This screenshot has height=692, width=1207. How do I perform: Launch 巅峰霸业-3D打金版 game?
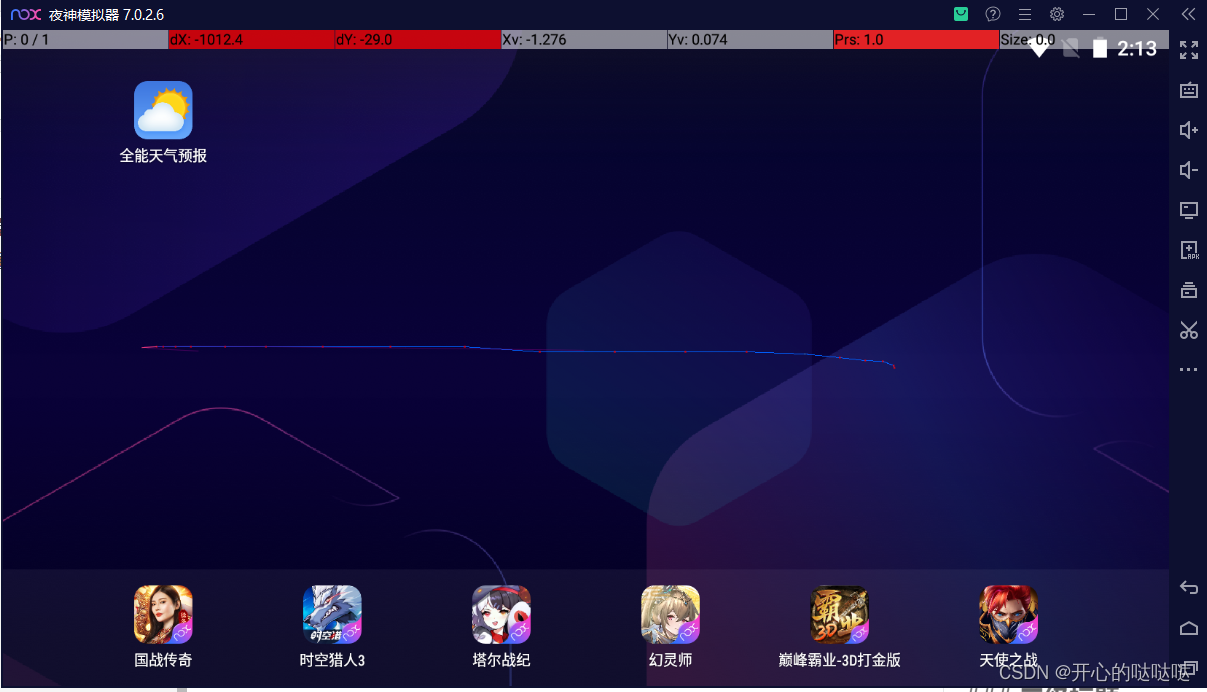(839, 614)
